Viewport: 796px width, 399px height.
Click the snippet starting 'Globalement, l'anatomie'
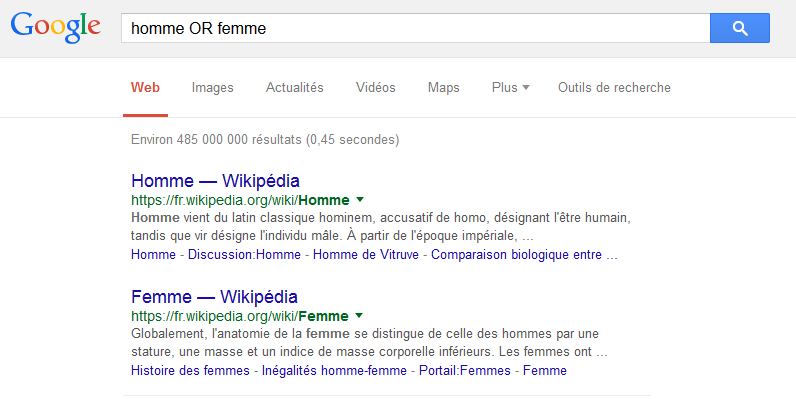pyautogui.click(x=369, y=343)
